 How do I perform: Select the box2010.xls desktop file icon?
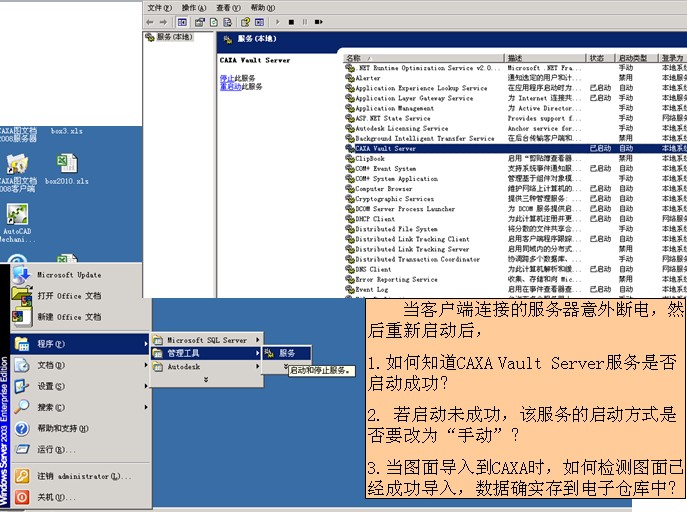pos(67,169)
